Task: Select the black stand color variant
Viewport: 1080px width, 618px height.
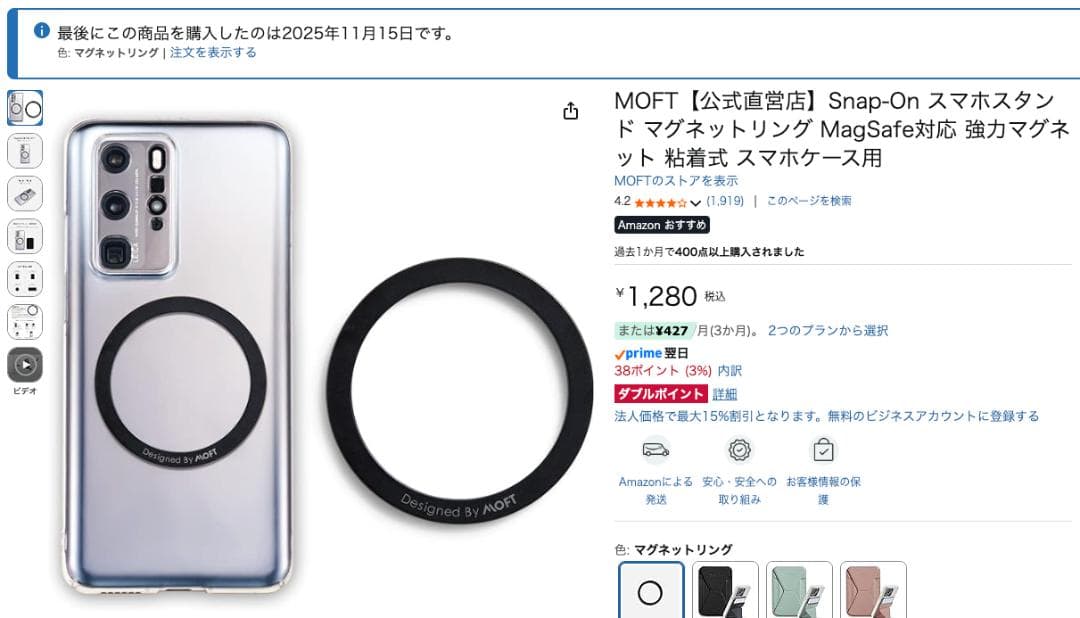Action: [725, 590]
